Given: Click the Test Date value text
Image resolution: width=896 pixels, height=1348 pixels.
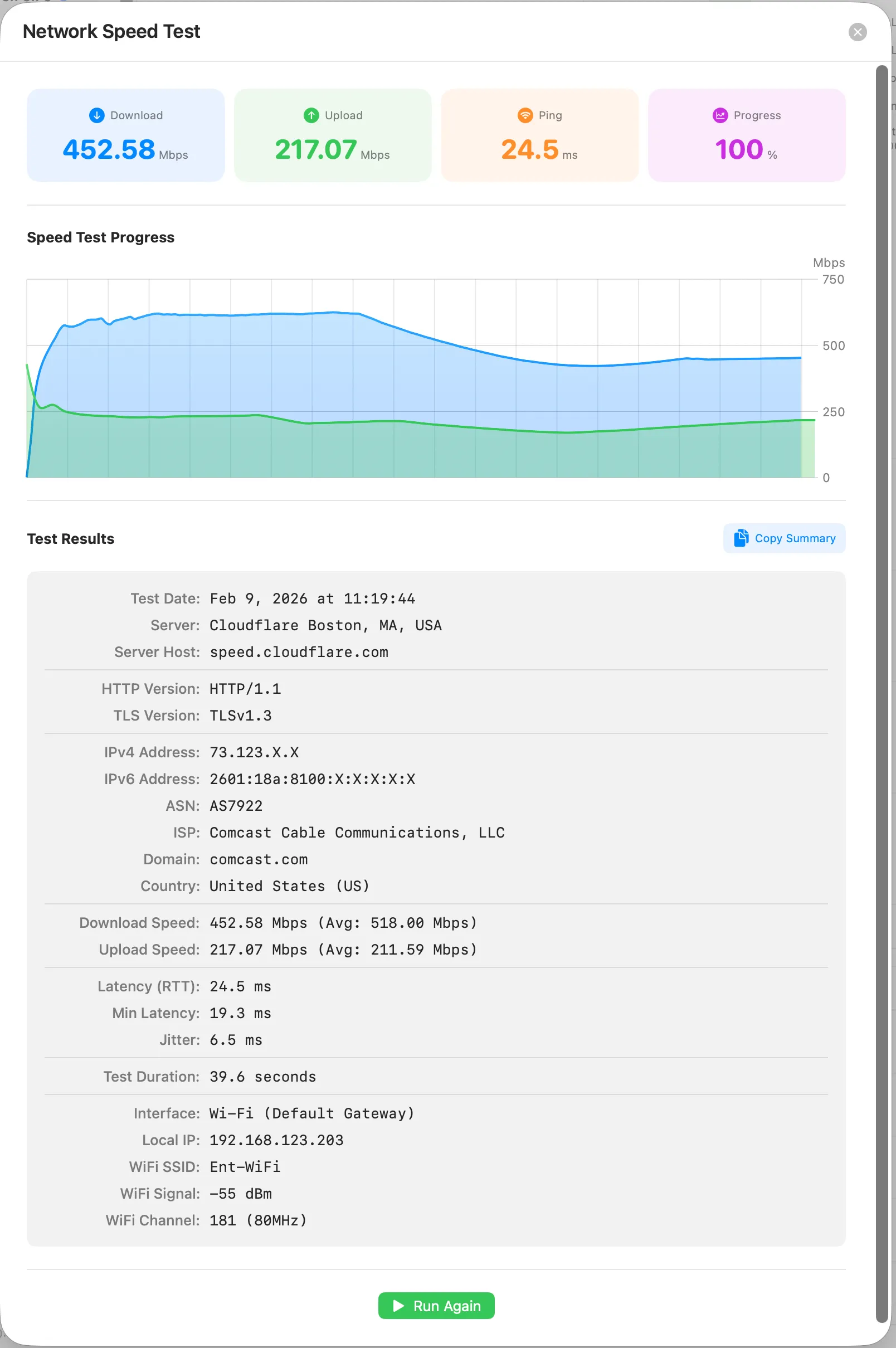Looking at the screenshot, I should coord(312,598).
